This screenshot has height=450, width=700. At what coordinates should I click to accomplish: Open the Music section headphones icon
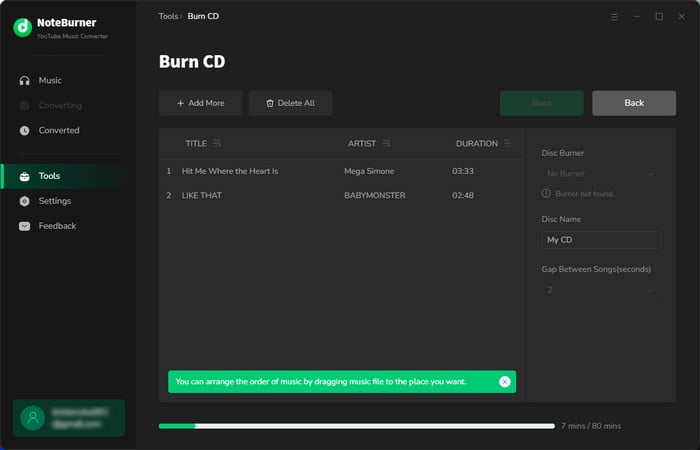pyautogui.click(x=25, y=80)
